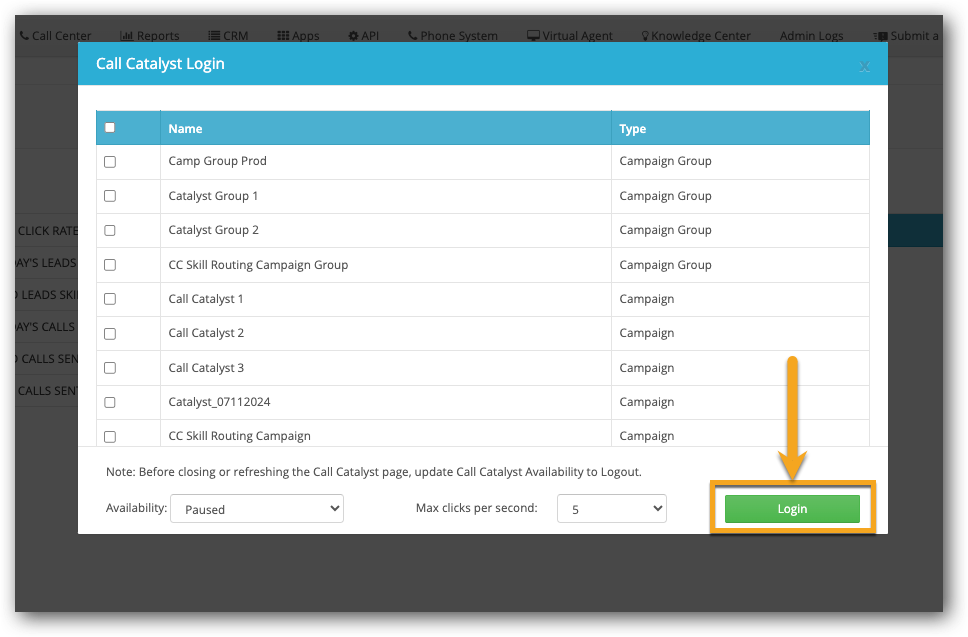Open the CRM menu
The image size is (968, 637).
coord(228,36)
